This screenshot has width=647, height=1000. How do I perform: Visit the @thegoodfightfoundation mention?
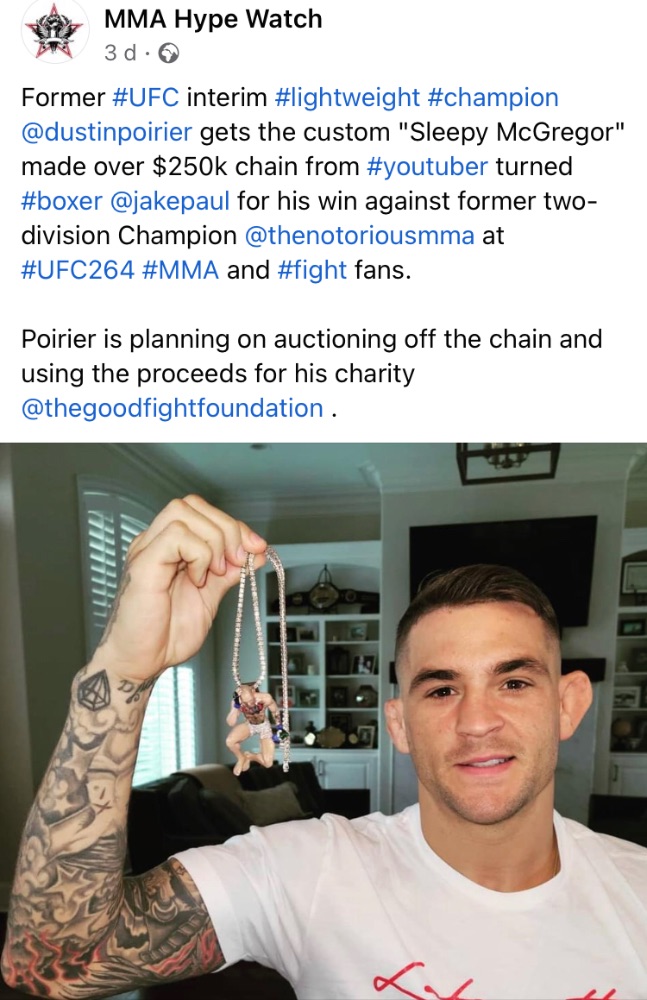coord(172,408)
